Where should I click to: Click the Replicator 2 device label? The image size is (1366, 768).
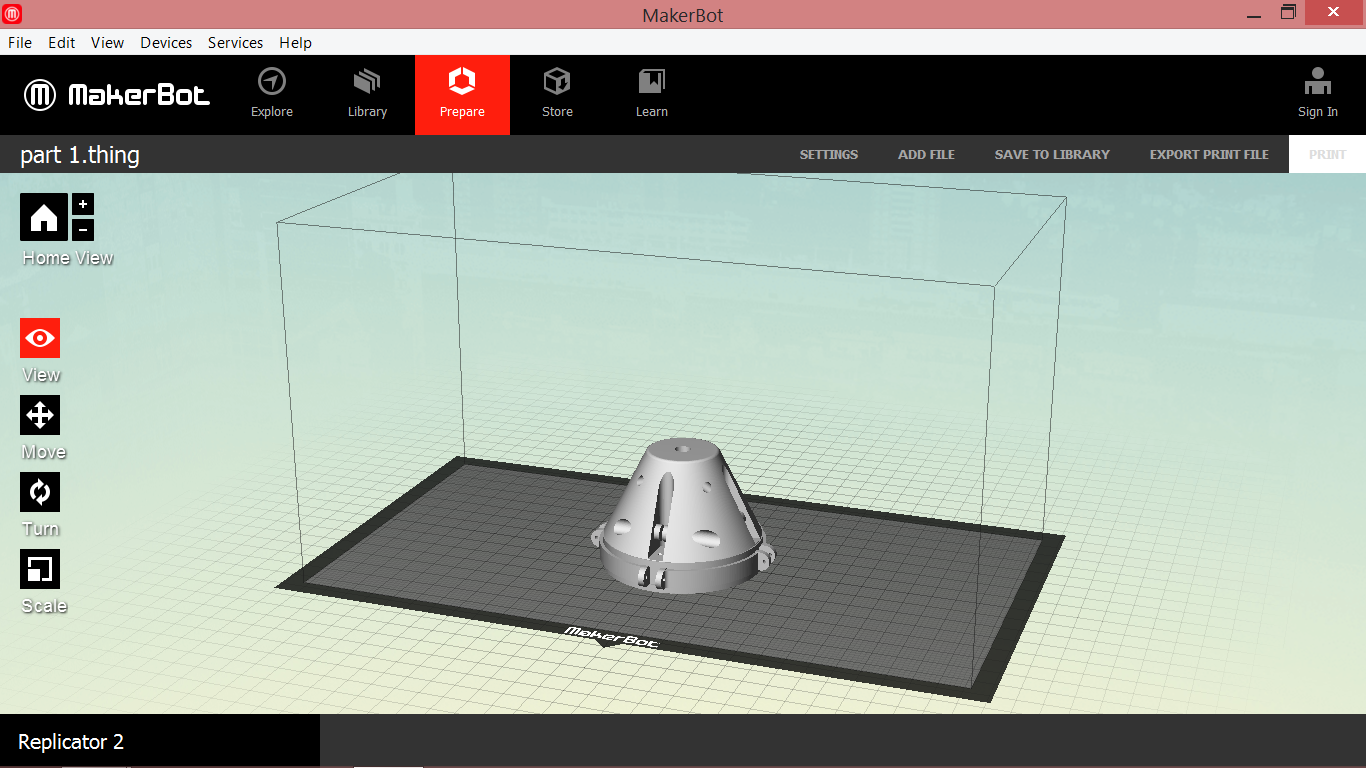click(x=71, y=742)
